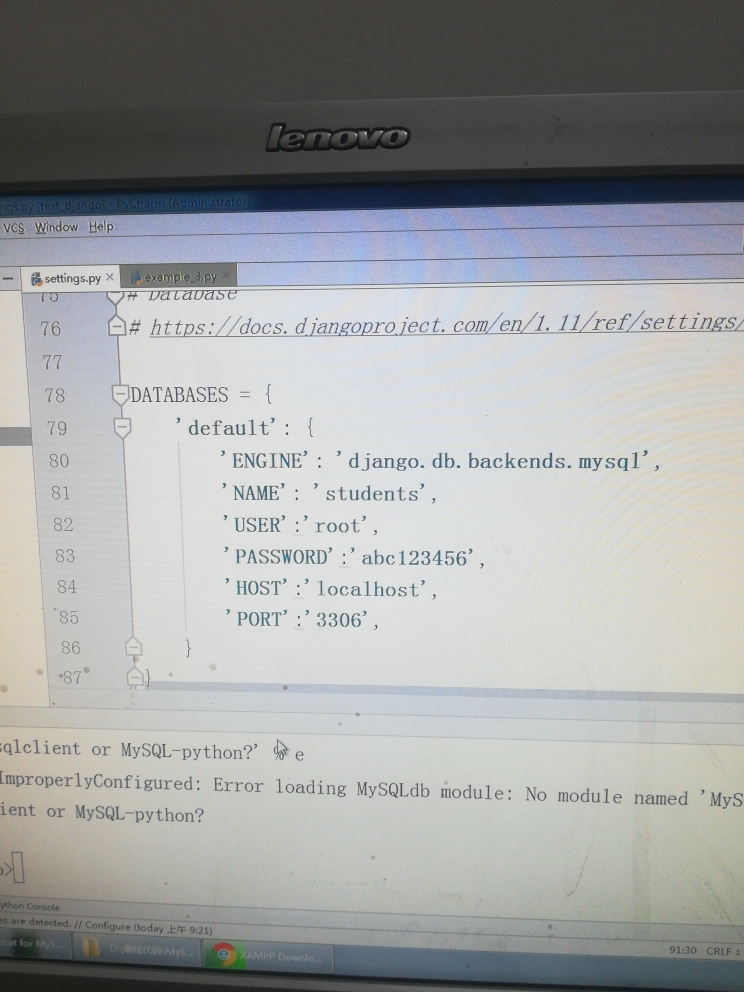Click on the 'students' database name value
Screen dimensions: 744x992
pyautogui.click(x=370, y=493)
